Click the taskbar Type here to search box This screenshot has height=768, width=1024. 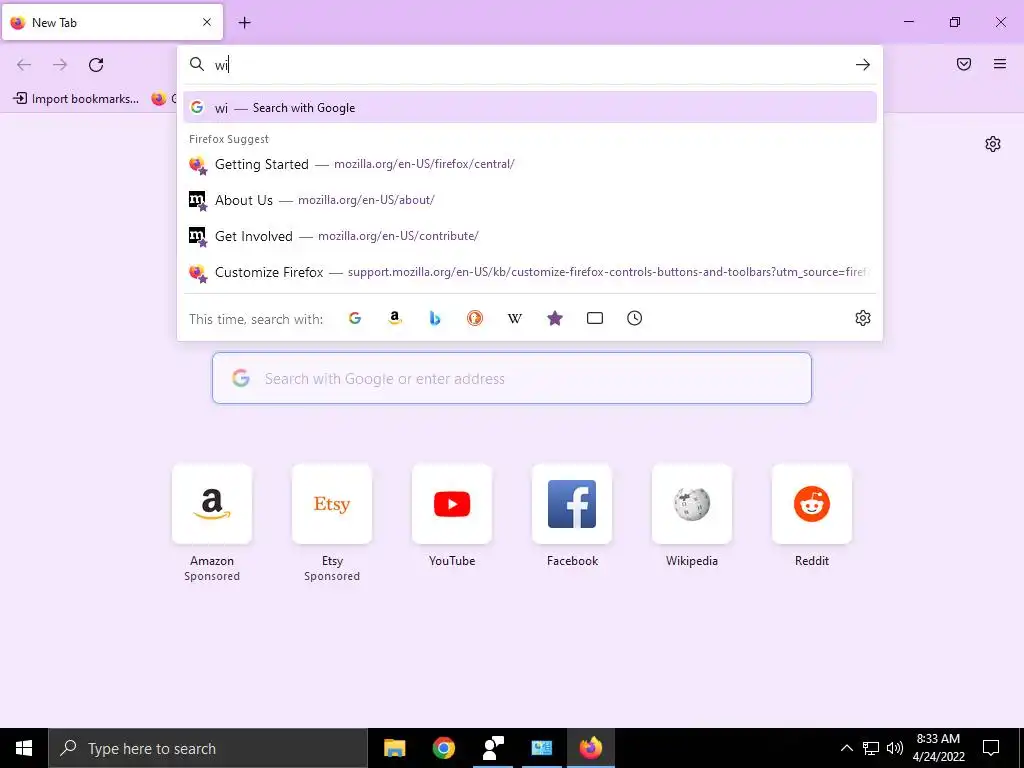point(208,748)
